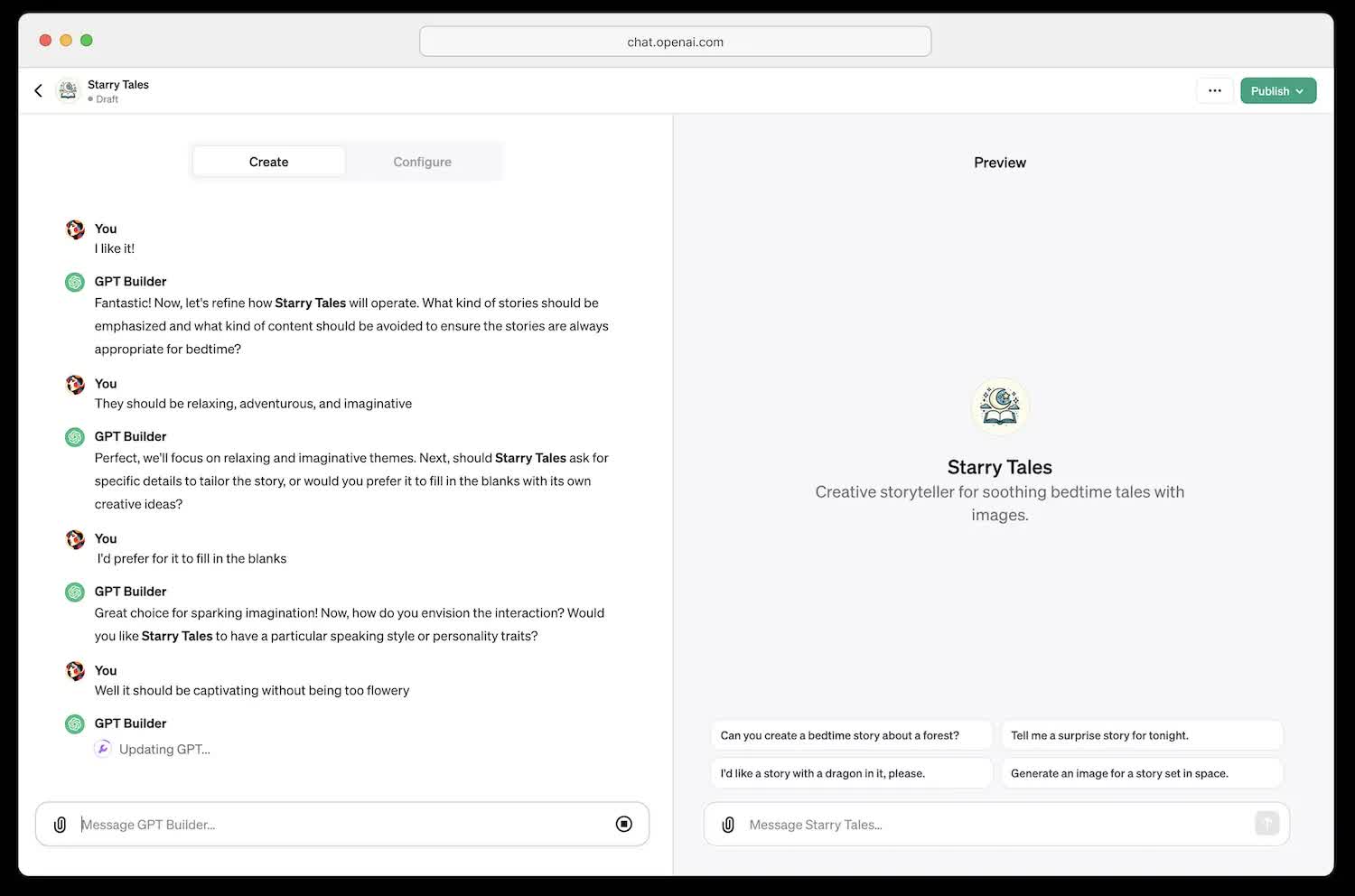This screenshot has height=896, width=1355.
Task: Select the 'Tell me a surprise story' prompt
Action: coord(1141,735)
